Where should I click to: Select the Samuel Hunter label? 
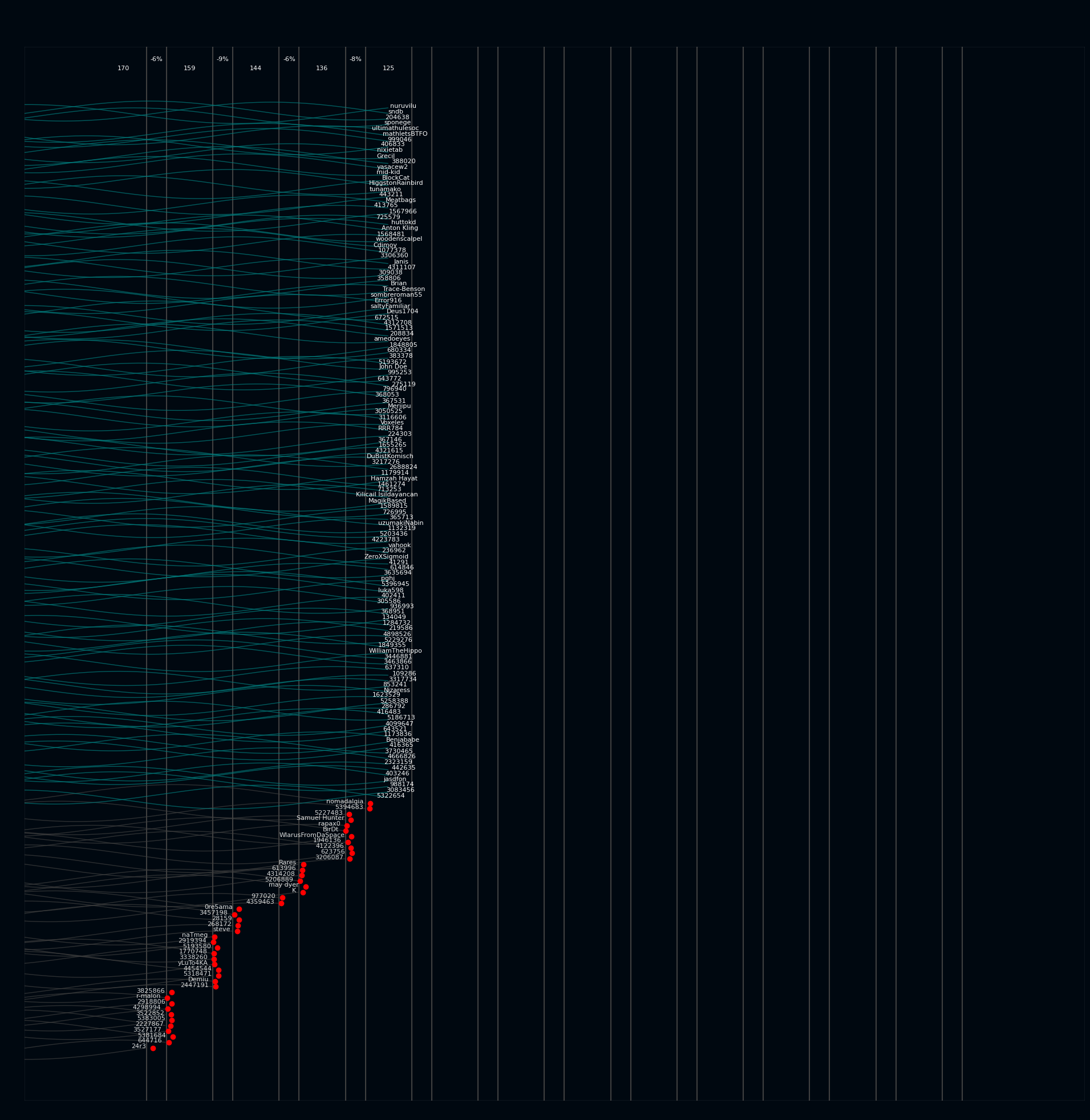tap(320, 818)
